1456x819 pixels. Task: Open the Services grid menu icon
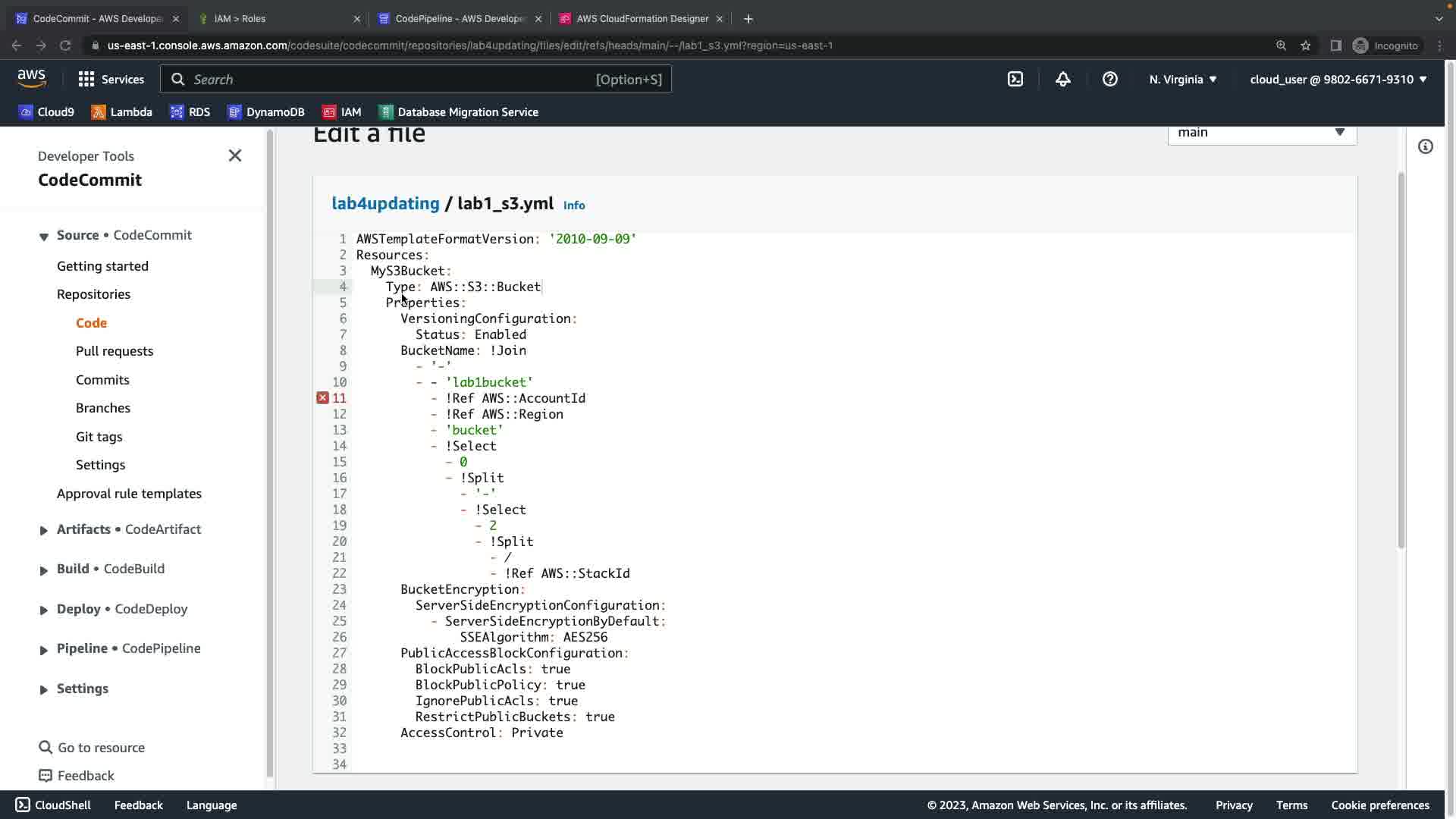86,79
